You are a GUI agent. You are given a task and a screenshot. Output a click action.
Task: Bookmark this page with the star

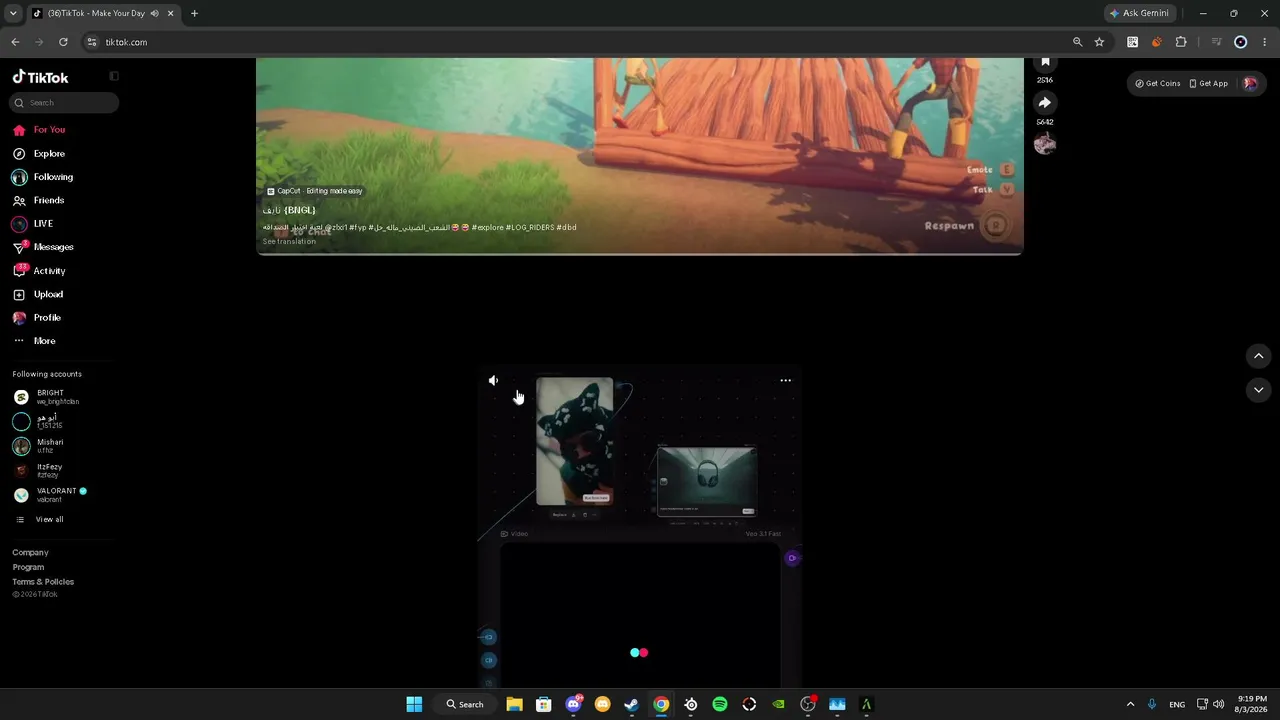(1099, 42)
